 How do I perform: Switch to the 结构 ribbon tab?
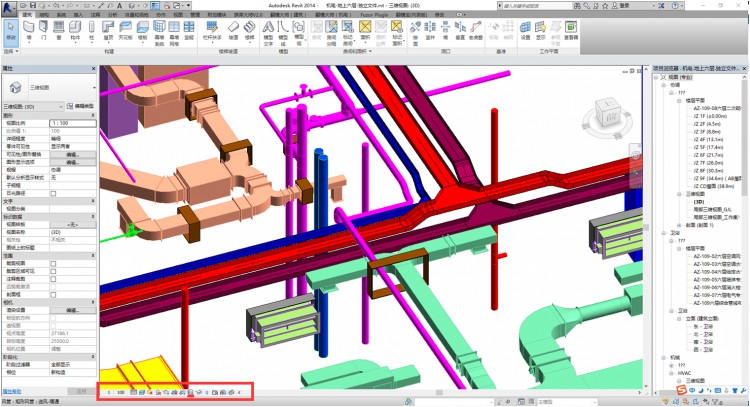44,15
